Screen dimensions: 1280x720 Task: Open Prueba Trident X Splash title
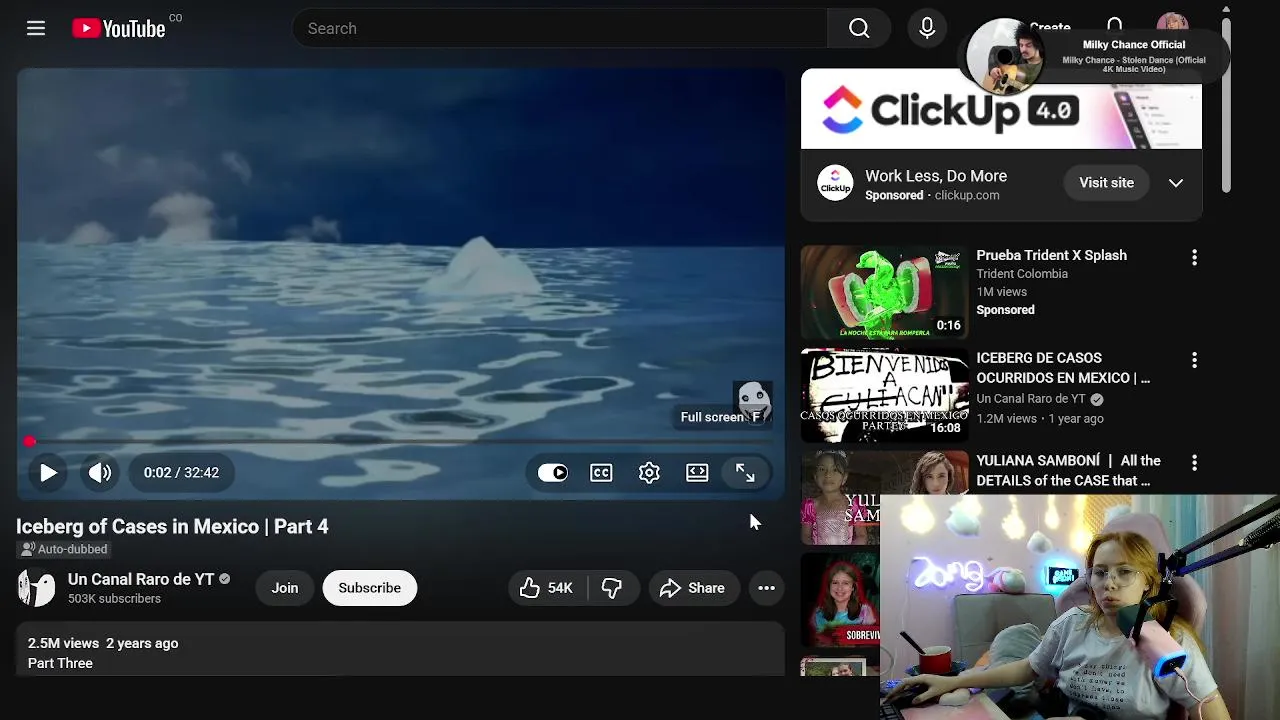click(1051, 255)
